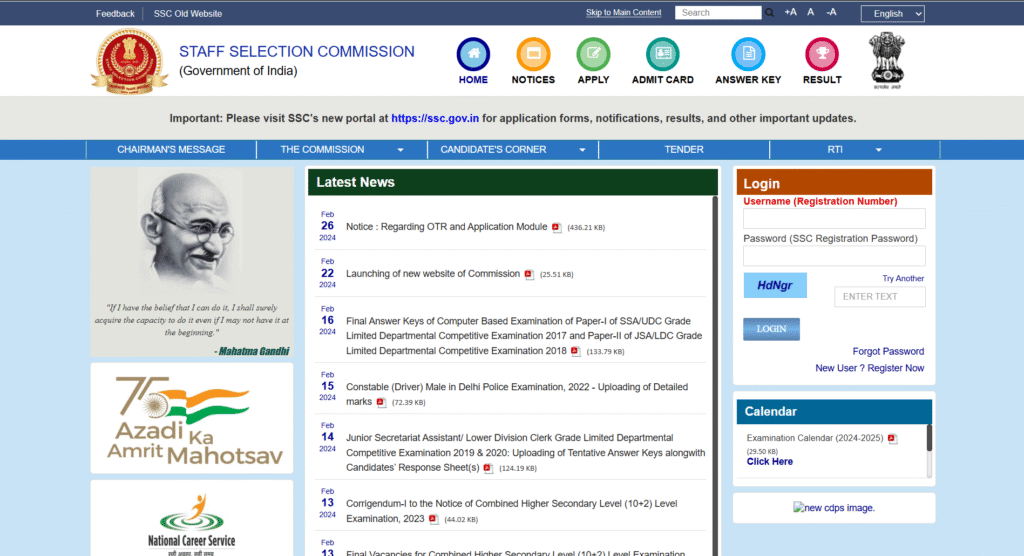Expand Candidate's Corner menu arrow

pyautogui.click(x=582, y=150)
